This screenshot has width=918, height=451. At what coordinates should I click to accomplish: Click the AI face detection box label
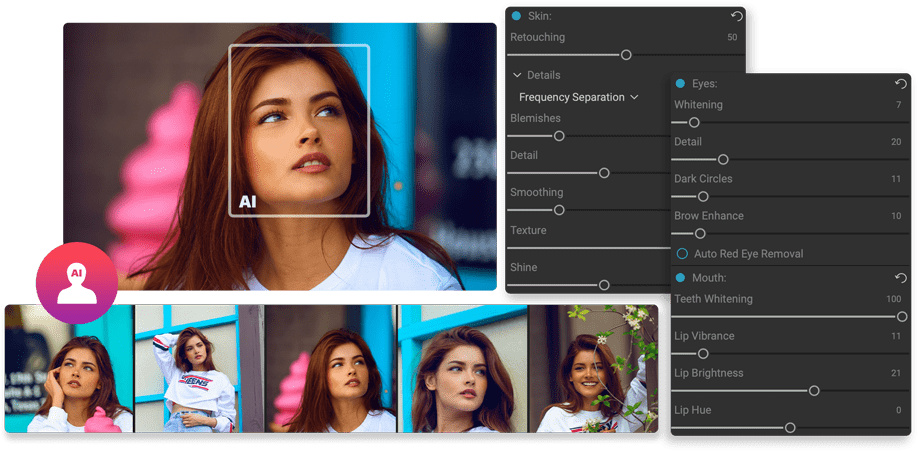[248, 202]
